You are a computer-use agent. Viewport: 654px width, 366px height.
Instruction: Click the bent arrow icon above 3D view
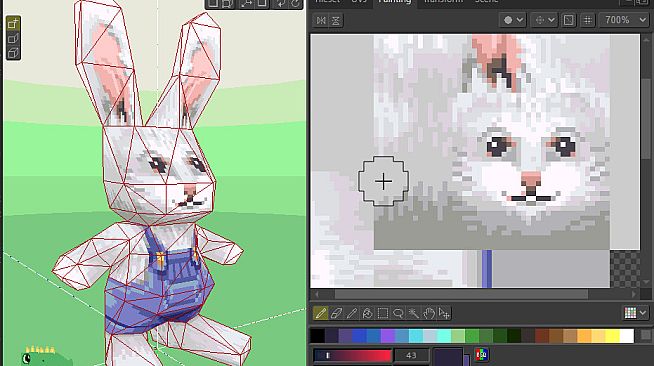[x=280, y=3]
